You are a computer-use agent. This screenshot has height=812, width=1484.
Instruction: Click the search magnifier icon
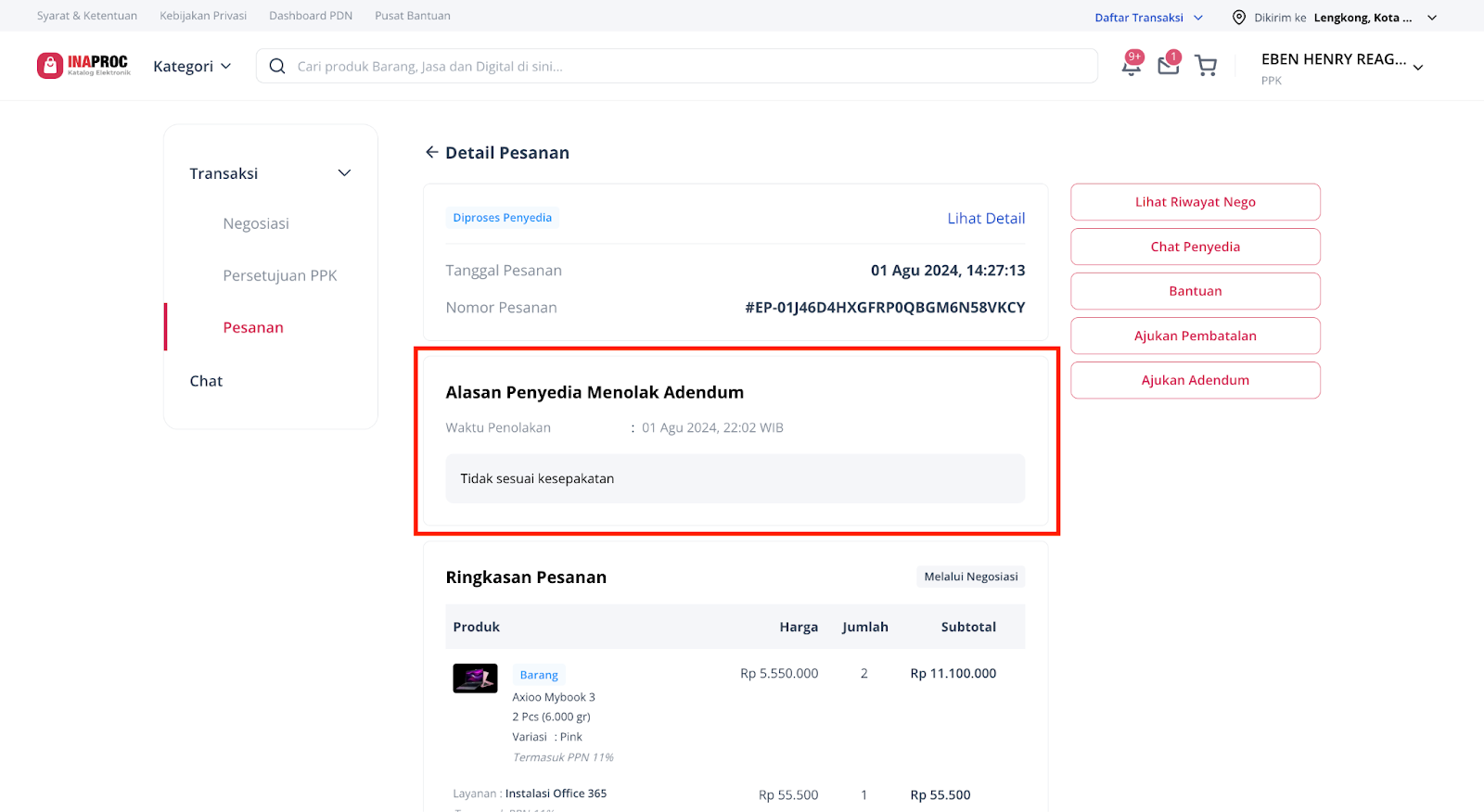coord(276,65)
